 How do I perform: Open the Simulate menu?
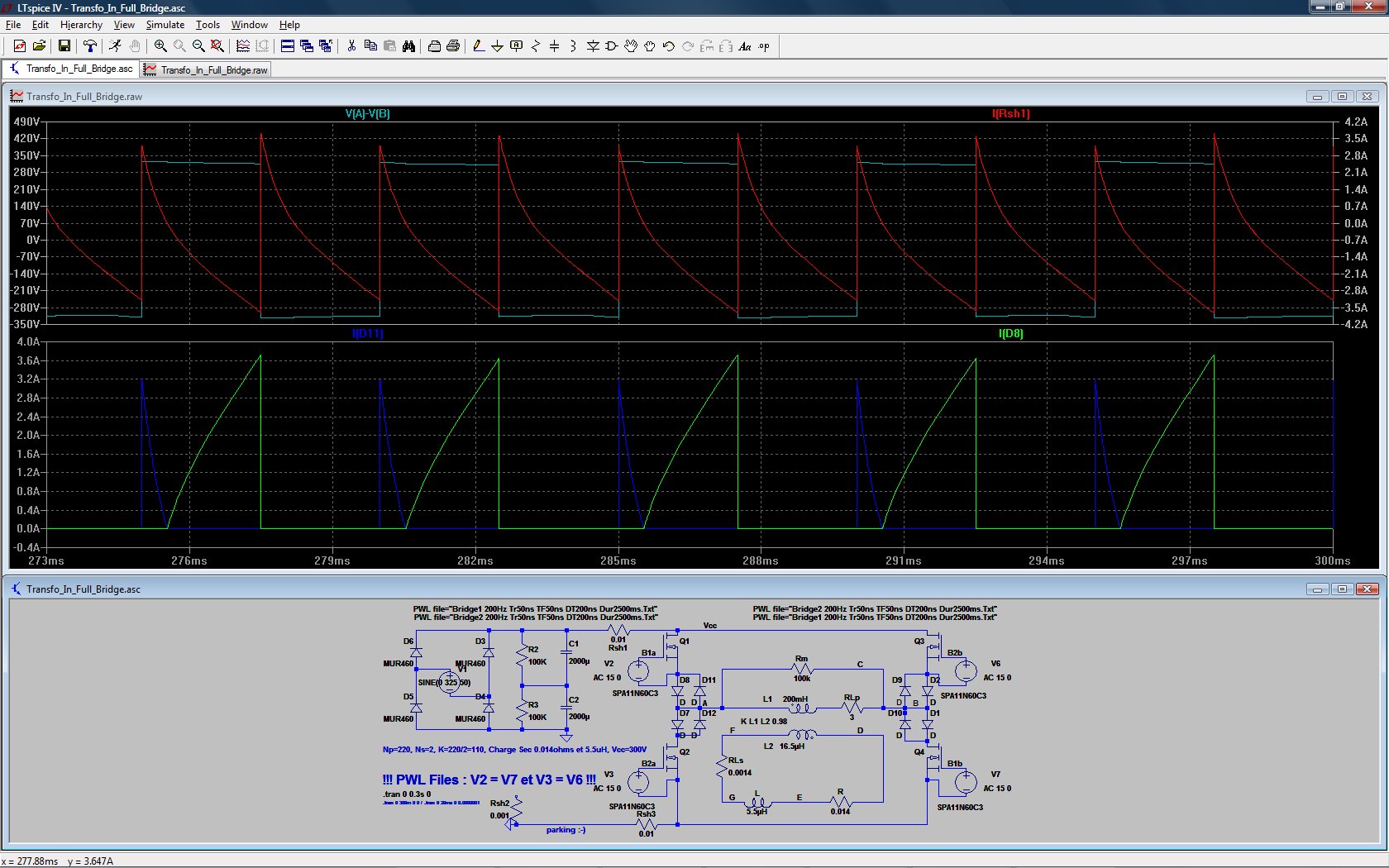tap(165, 25)
